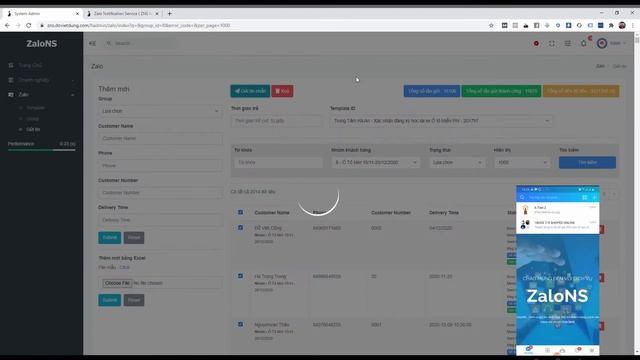The image size is (640, 360).
Task: Open Trang Chủ in the sidebar
Action: tap(30, 65)
